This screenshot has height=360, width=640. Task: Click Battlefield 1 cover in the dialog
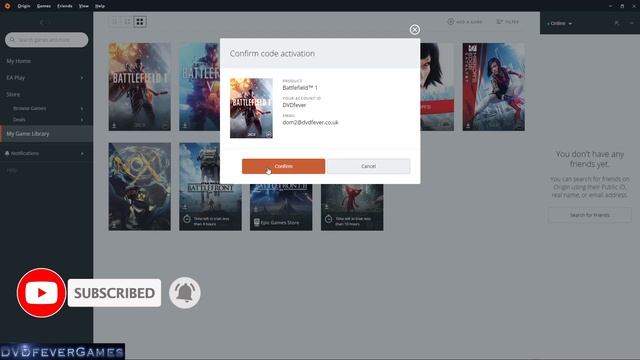251,108
